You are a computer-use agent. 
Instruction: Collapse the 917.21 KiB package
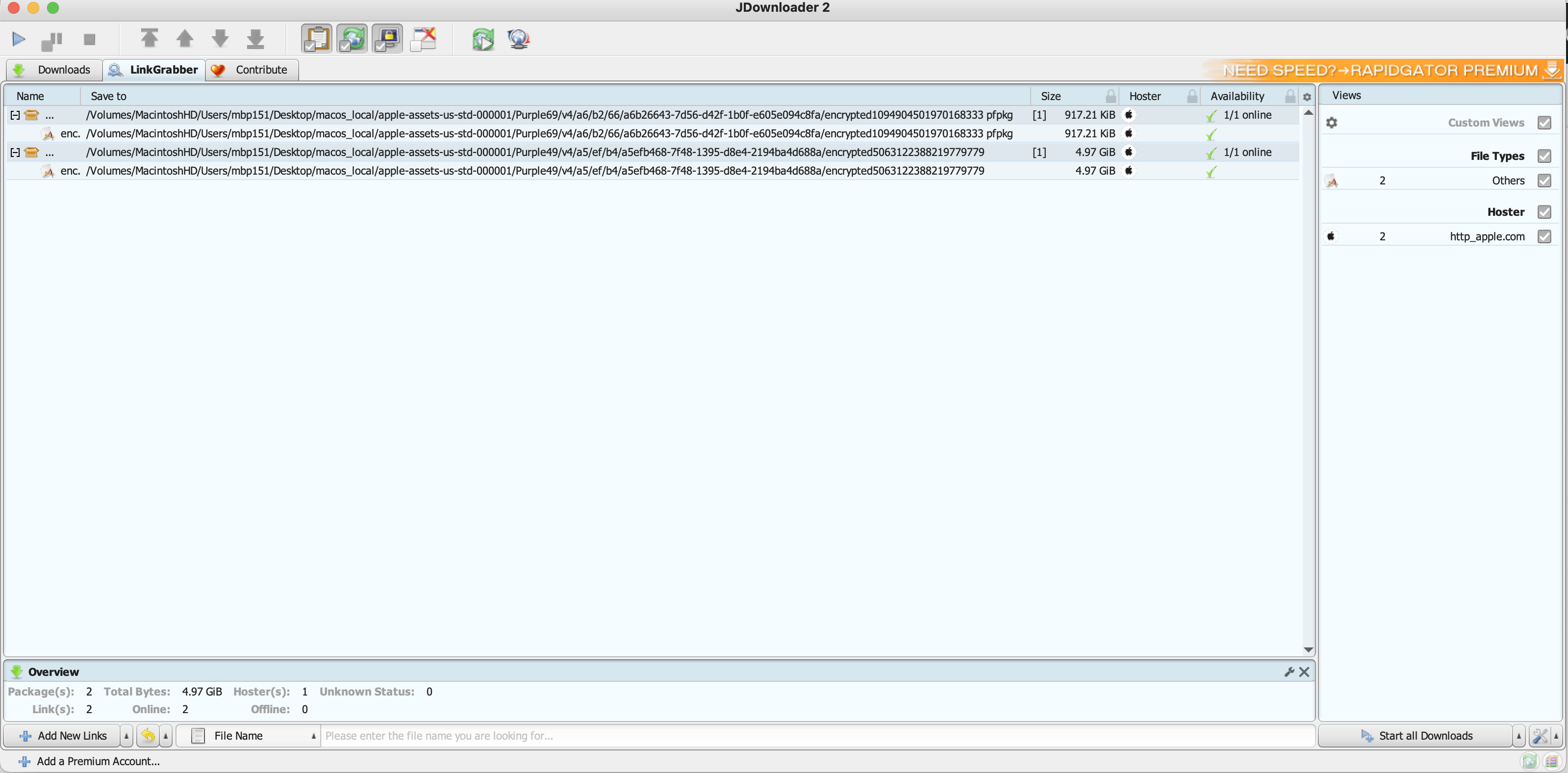(15, 115)
